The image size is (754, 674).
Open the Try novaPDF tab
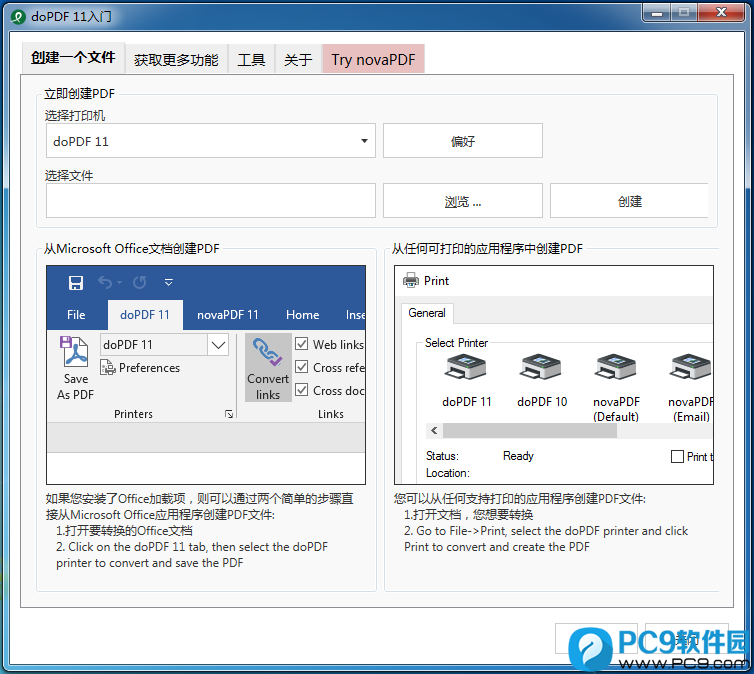[x=373, y=60]
